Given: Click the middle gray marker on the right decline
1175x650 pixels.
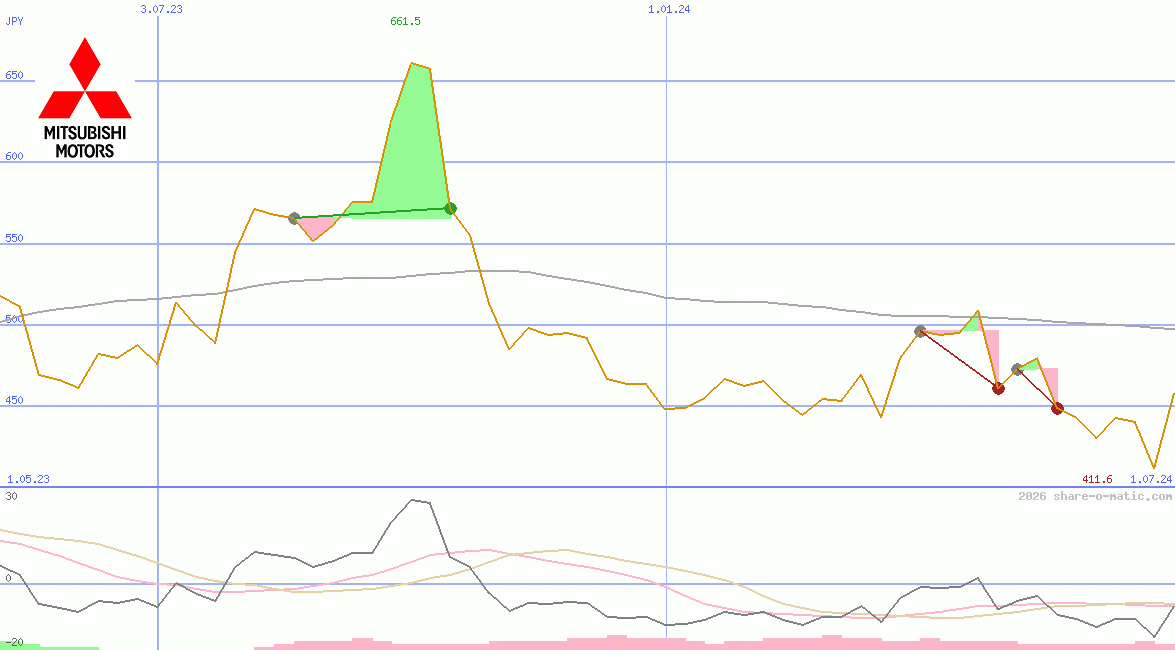Looking at the screenshot, I should [1016, 368].
